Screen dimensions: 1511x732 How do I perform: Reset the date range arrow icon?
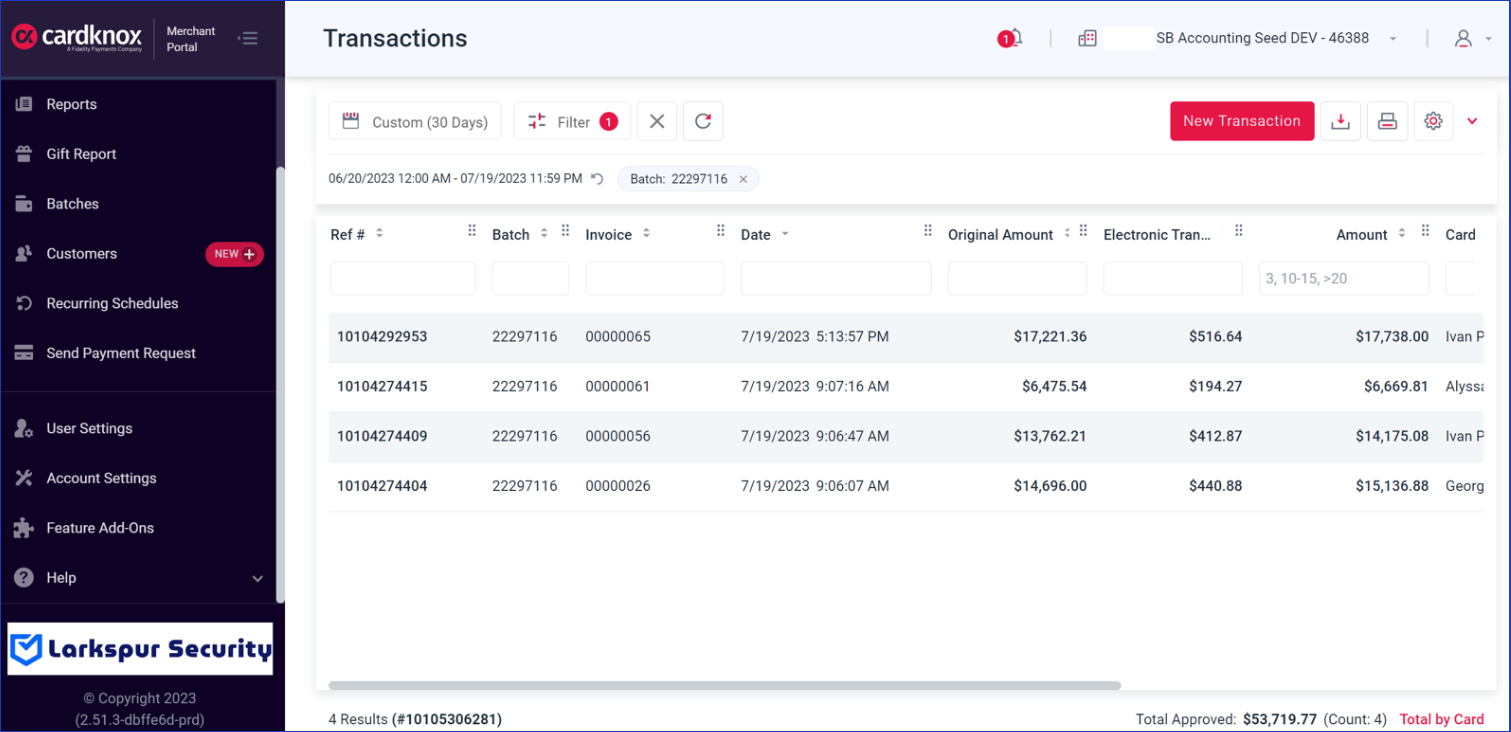coord(597,179)
